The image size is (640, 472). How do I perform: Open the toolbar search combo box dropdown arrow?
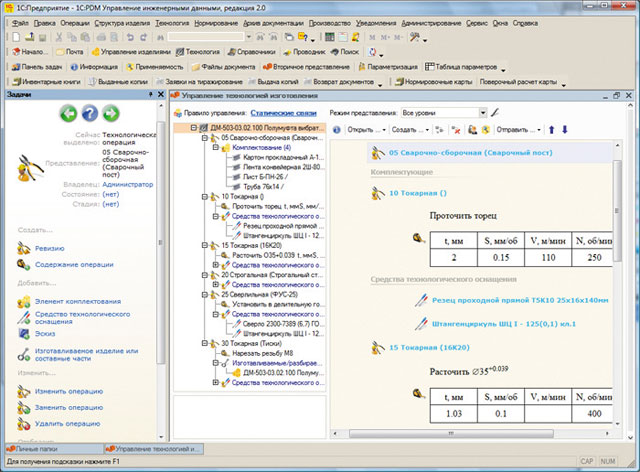[x=249, y=37]
